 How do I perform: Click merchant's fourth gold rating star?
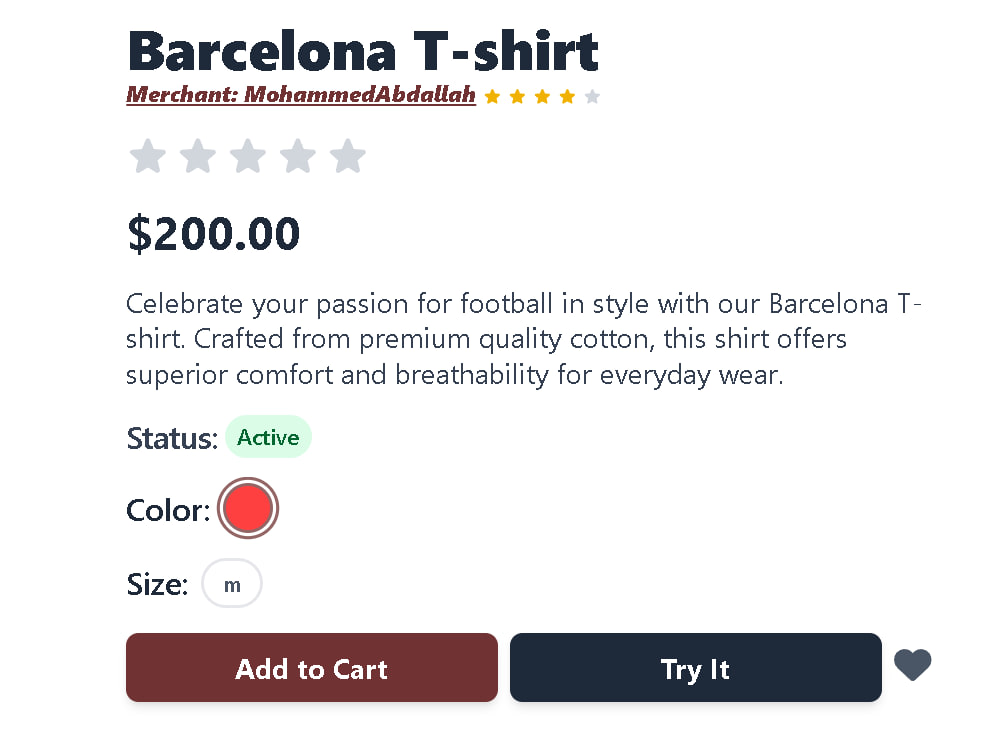[567, 96]
